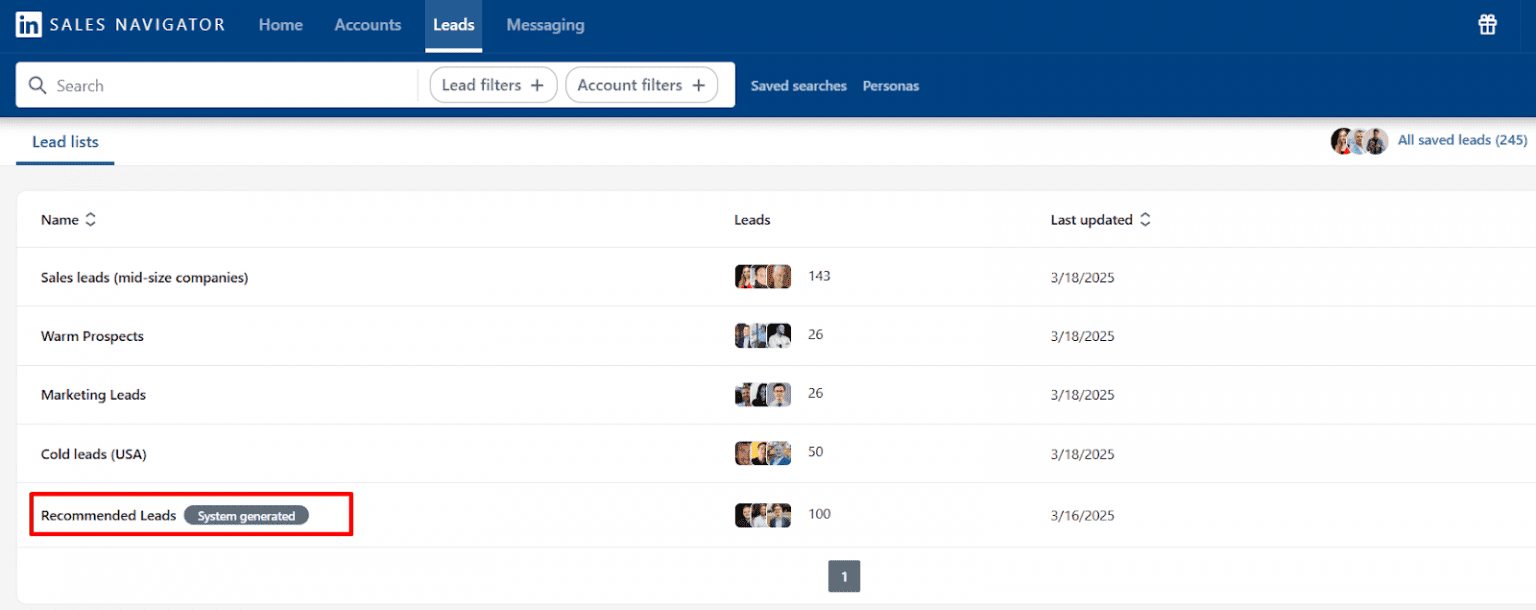Open avatars for Sales leads list

click(763, 277)
